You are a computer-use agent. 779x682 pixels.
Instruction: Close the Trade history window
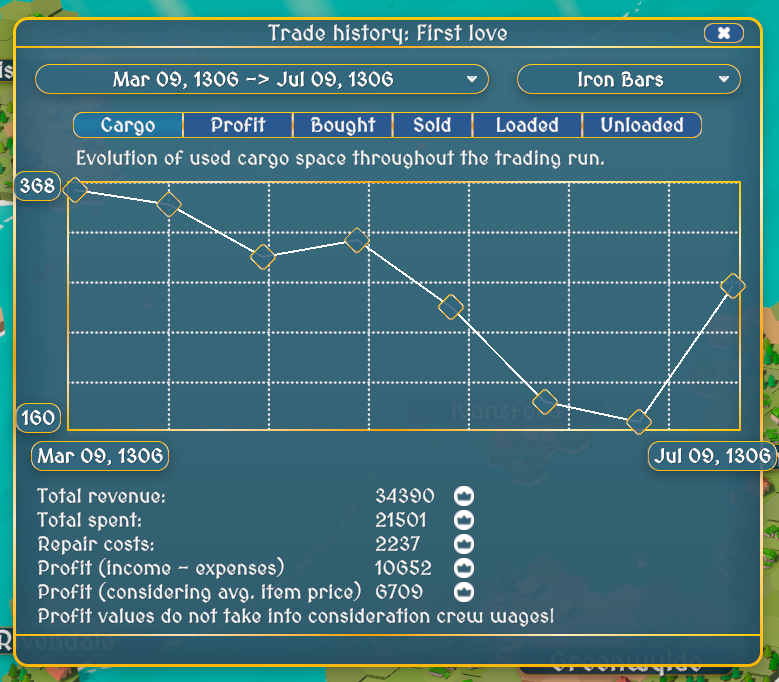tap(723, 33)
